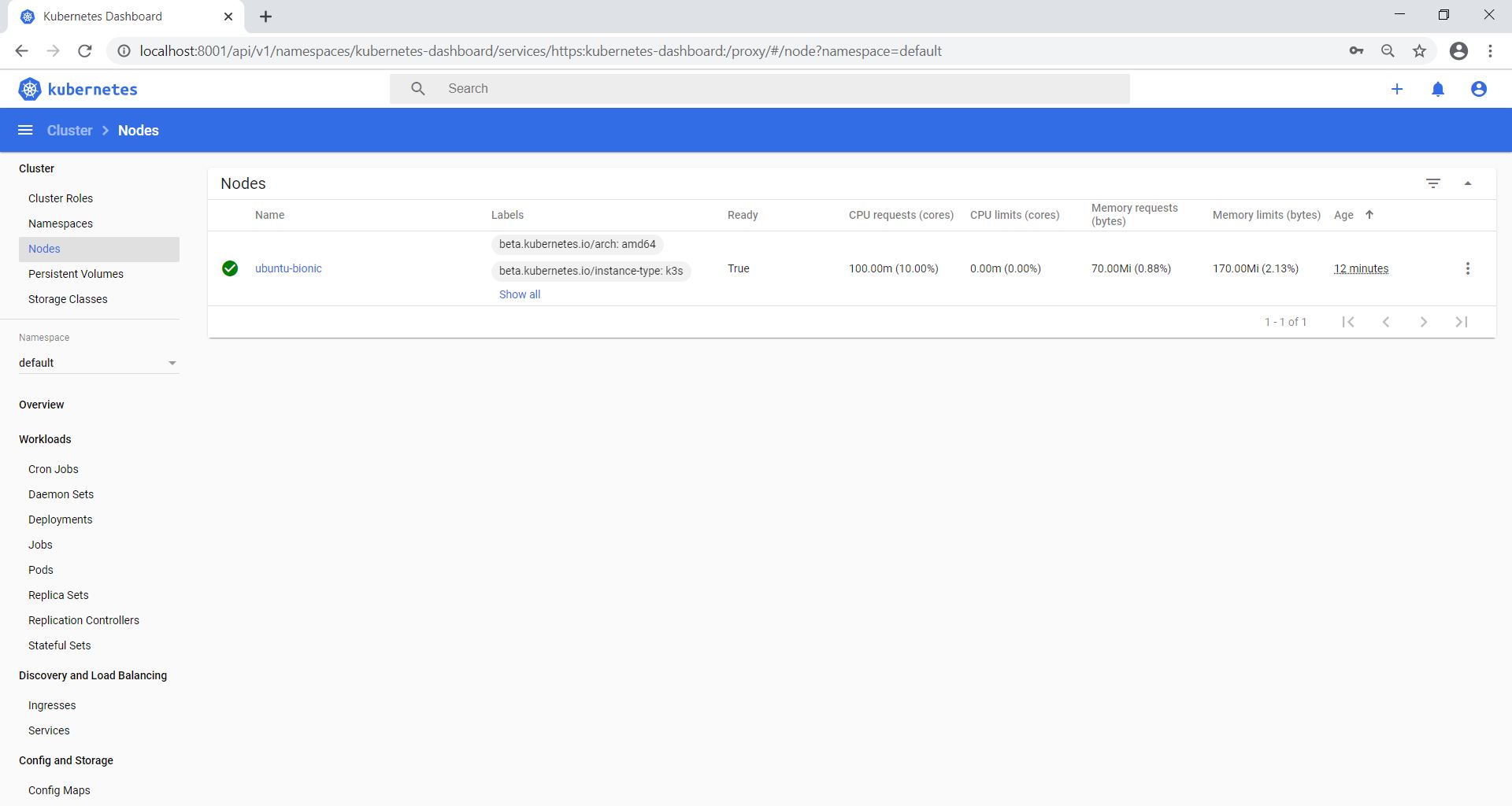1512x806 pixels.
Task: Click the Kubernetes logo icon
Action: pyautogui.click(x=30, y=89)
